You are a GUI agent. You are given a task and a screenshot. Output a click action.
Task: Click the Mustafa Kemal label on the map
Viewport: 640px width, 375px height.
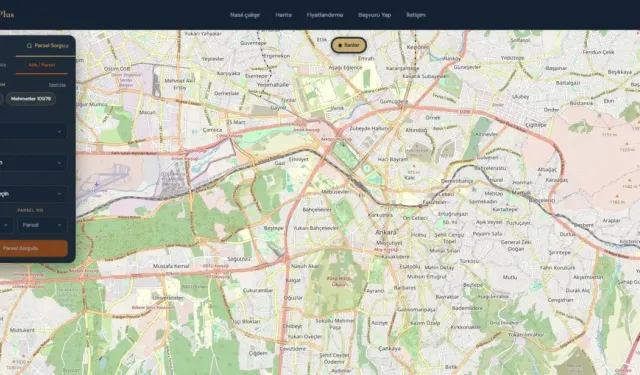(171, 266)
